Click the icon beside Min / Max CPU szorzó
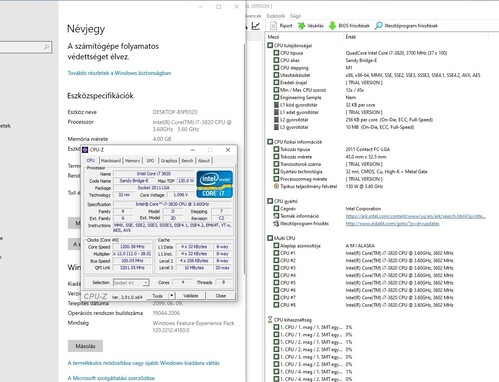The image size is (499, 382). (x=276, y=90)
